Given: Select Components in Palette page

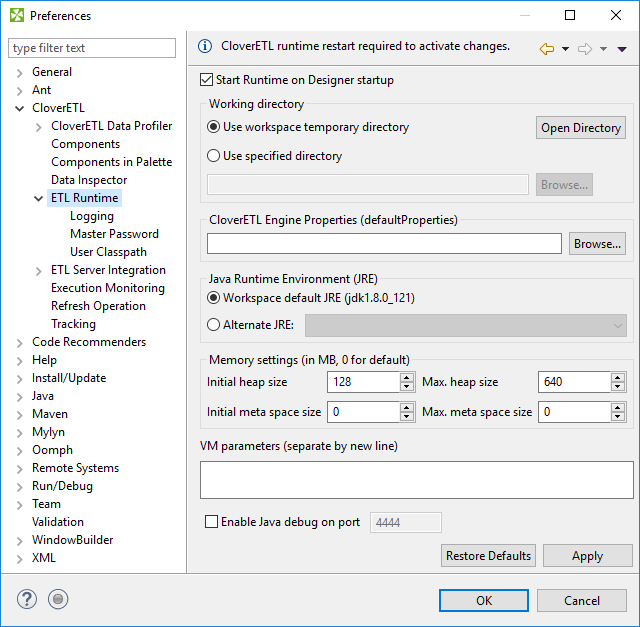Looking at the screenshot, I should click(111, 162).
